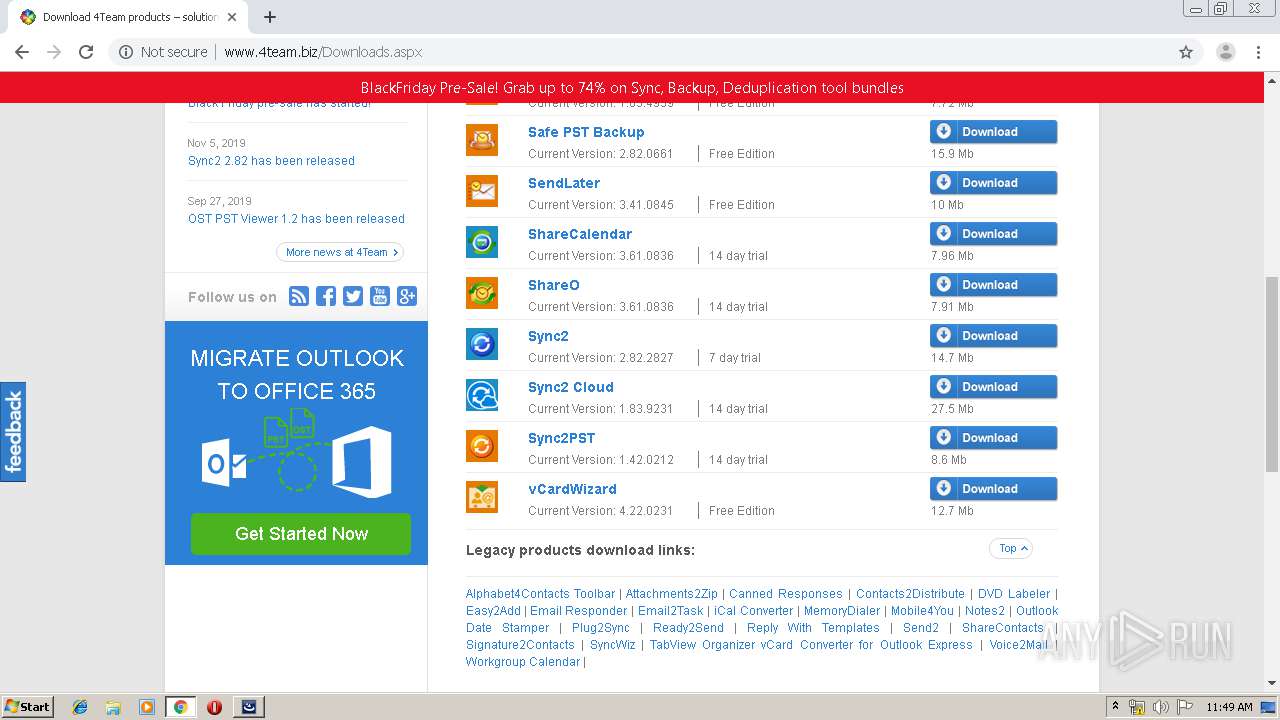Click the Safe PST Backup product icon

pyautogui.click(x=482, y=140)
